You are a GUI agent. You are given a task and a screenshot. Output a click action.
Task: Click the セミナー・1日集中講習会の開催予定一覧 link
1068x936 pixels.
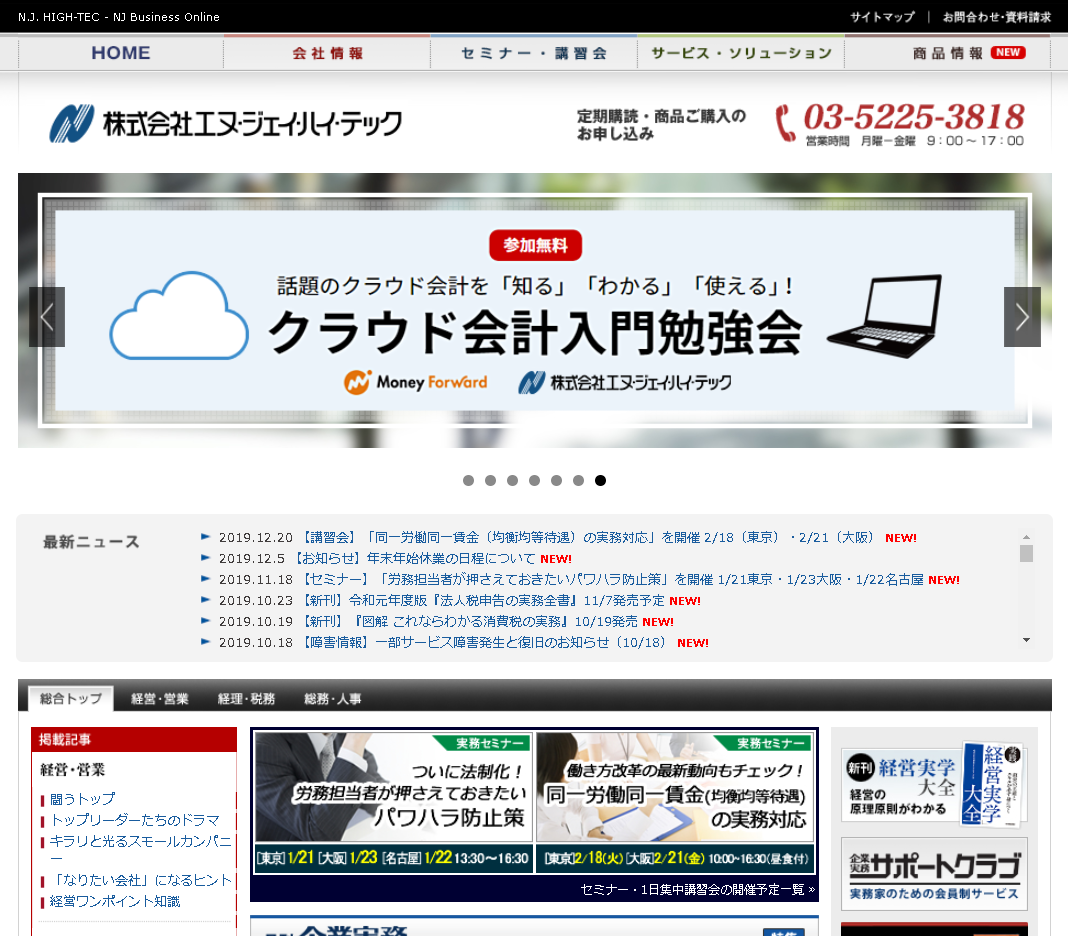695,888
